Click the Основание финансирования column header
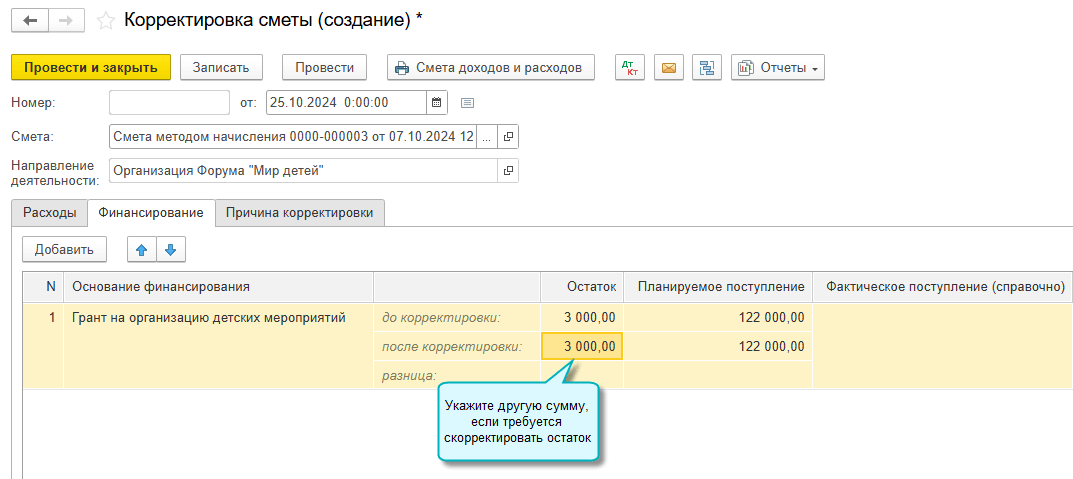The image size is (1073, 479). (x=218, y=287)
